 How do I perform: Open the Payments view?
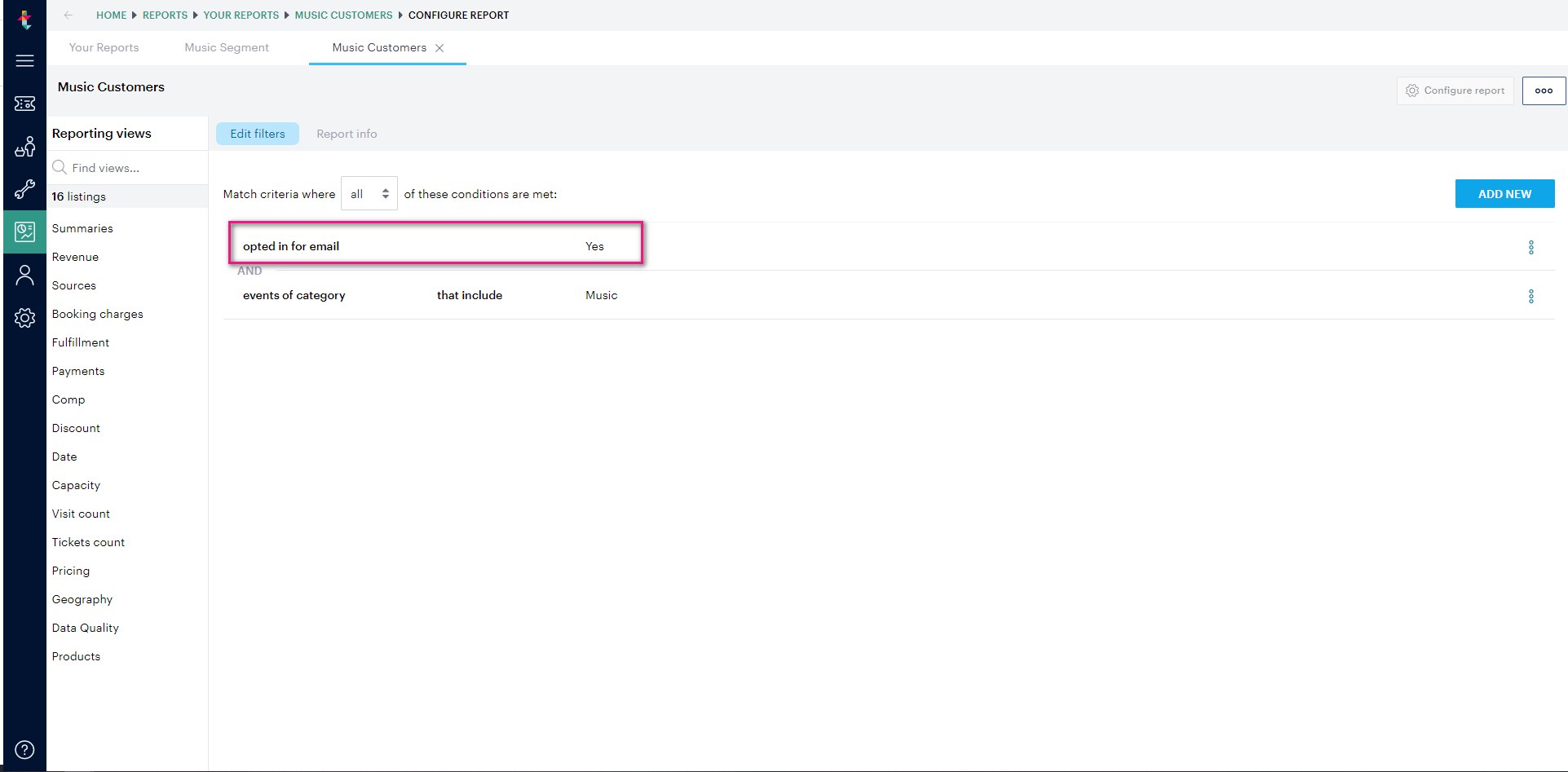click(x=78, y=371)
